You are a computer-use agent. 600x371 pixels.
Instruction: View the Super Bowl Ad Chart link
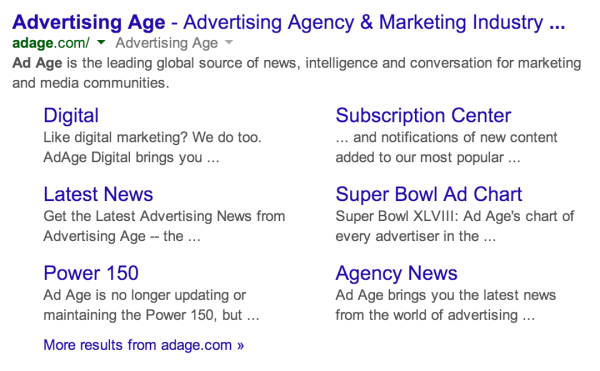coord(429,194)
